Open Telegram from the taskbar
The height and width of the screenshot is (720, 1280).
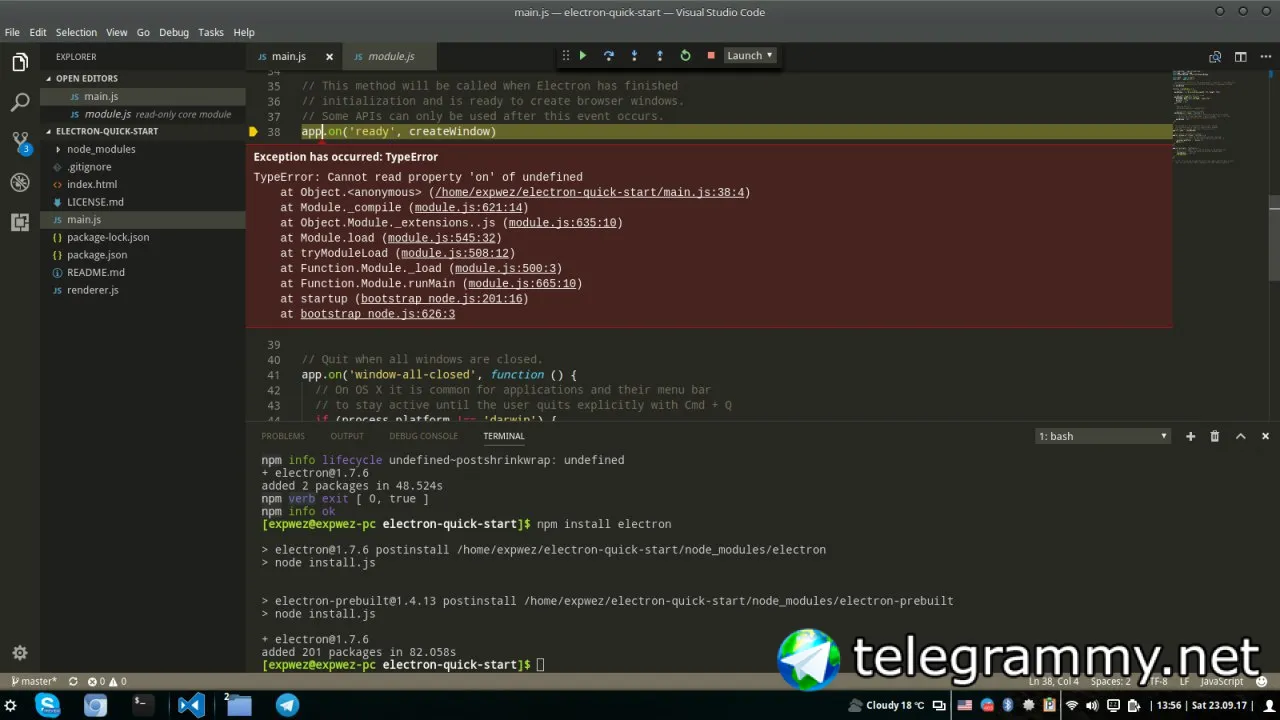point(287,705)
